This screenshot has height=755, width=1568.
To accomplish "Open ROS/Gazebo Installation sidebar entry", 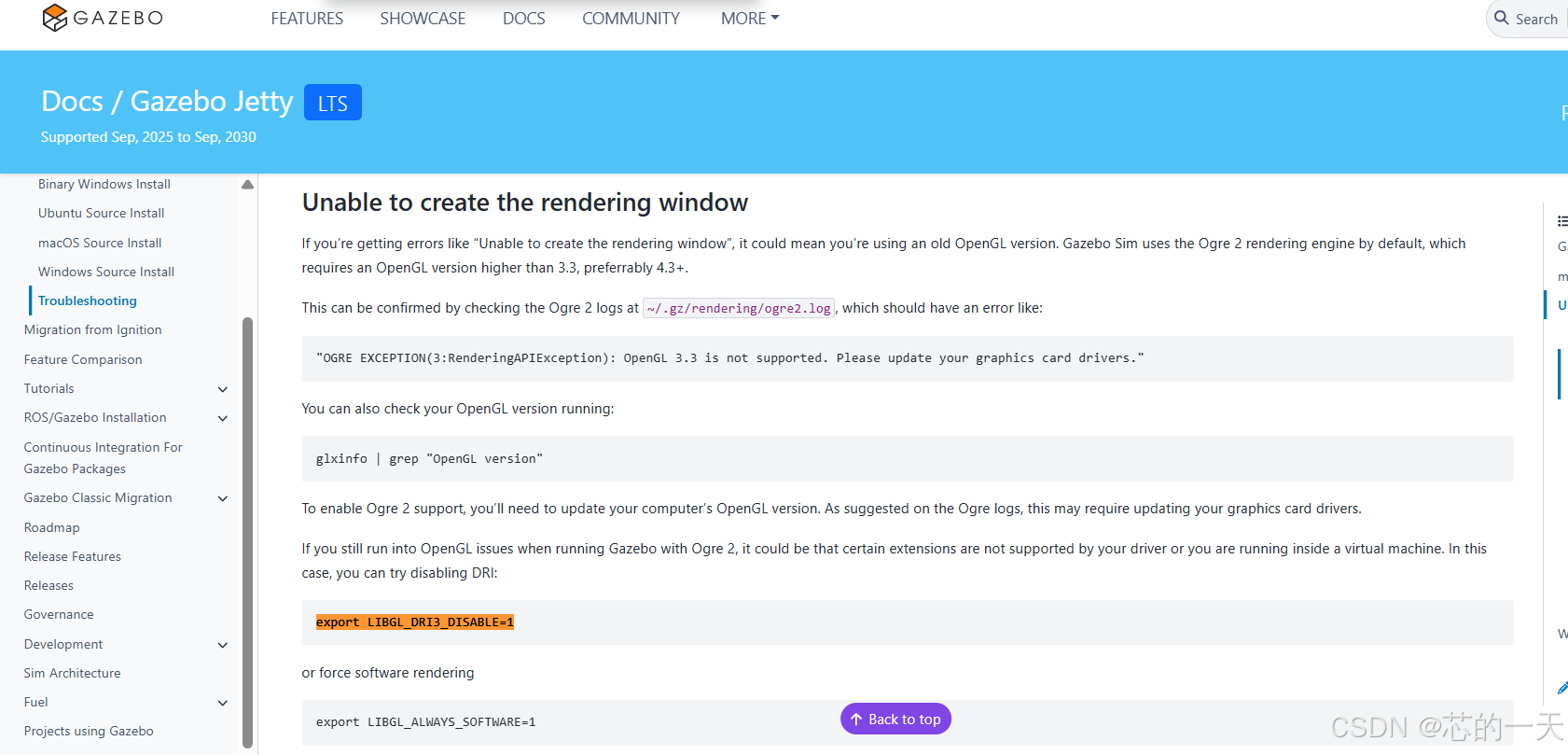I will (95, 417).
